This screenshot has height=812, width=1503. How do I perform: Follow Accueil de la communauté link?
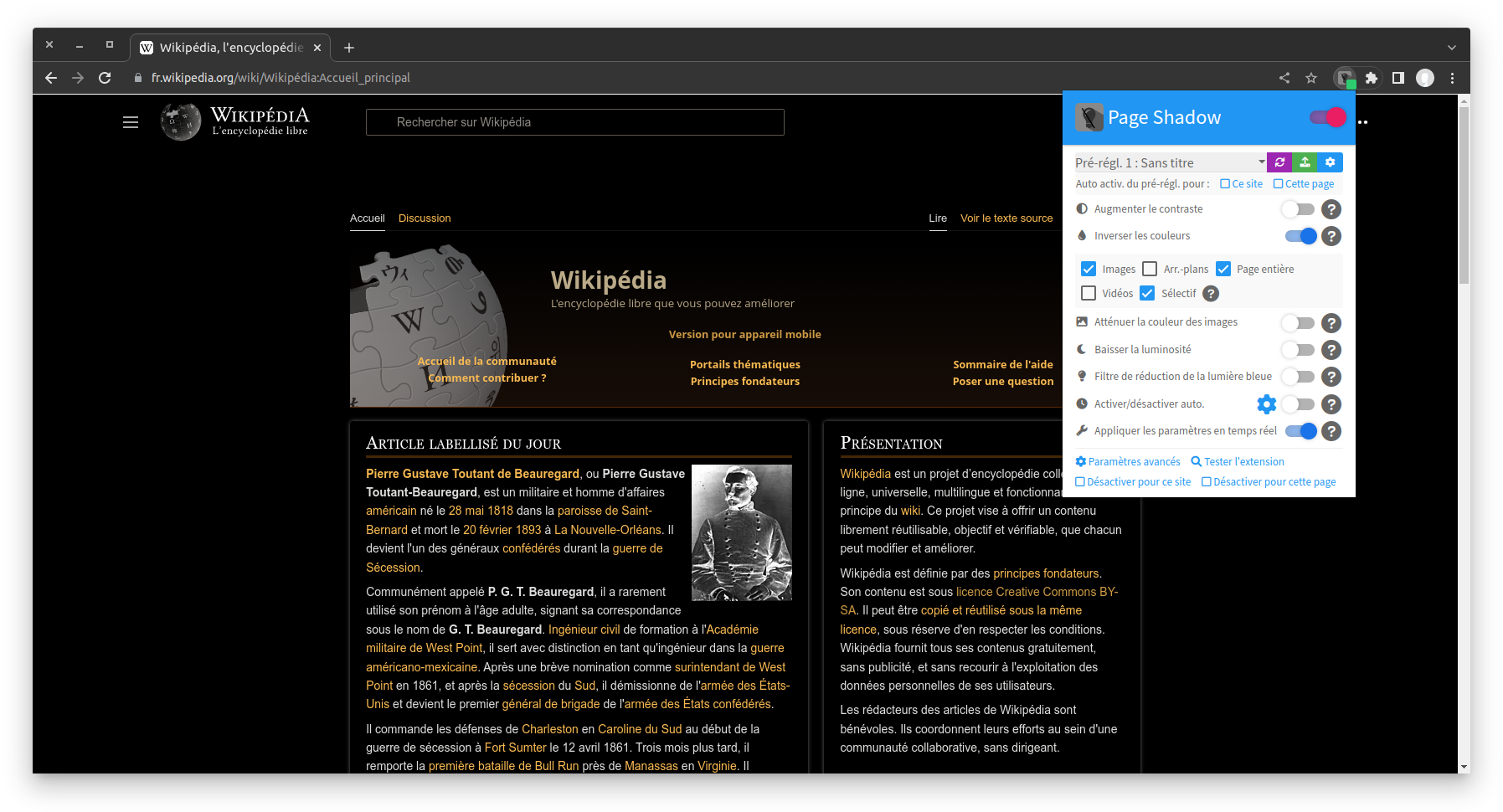[487, 362]
